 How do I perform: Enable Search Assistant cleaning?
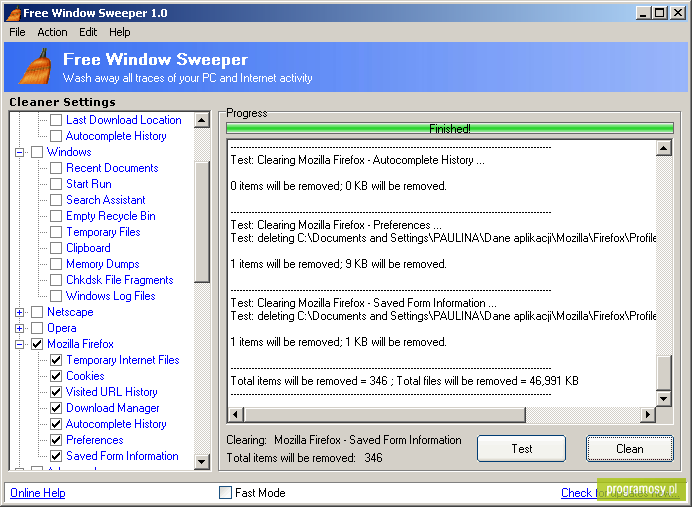56,200
